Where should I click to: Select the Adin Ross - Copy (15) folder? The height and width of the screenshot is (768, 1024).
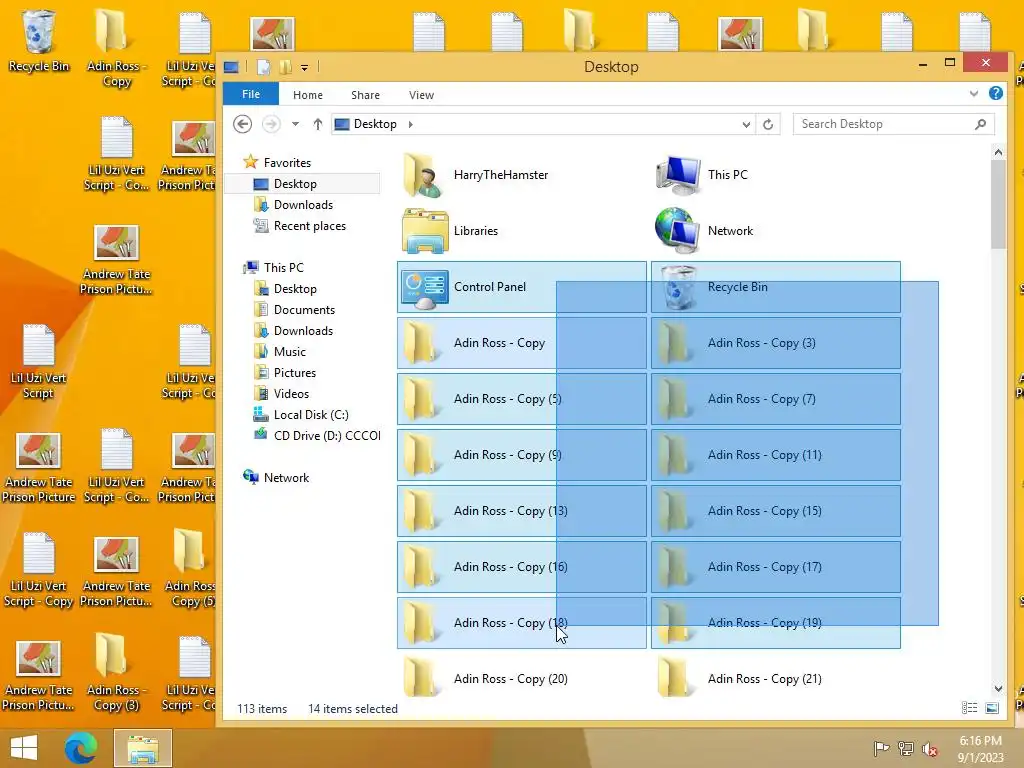click(x=775, y=511)
